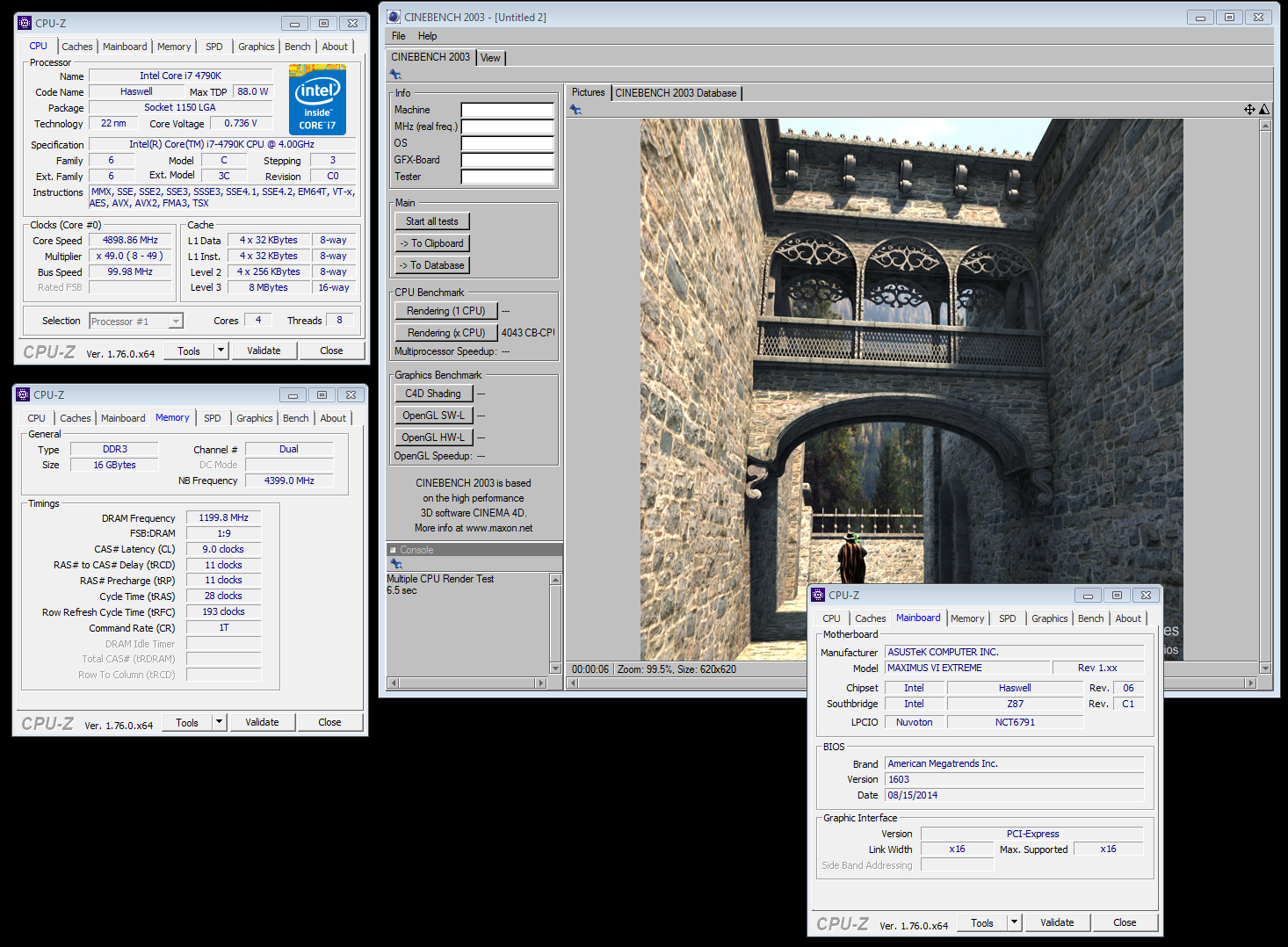The image size is (1288, 947).
Task: Click the Cinebench window title bar icon
Action: click(x=394, y=17)
